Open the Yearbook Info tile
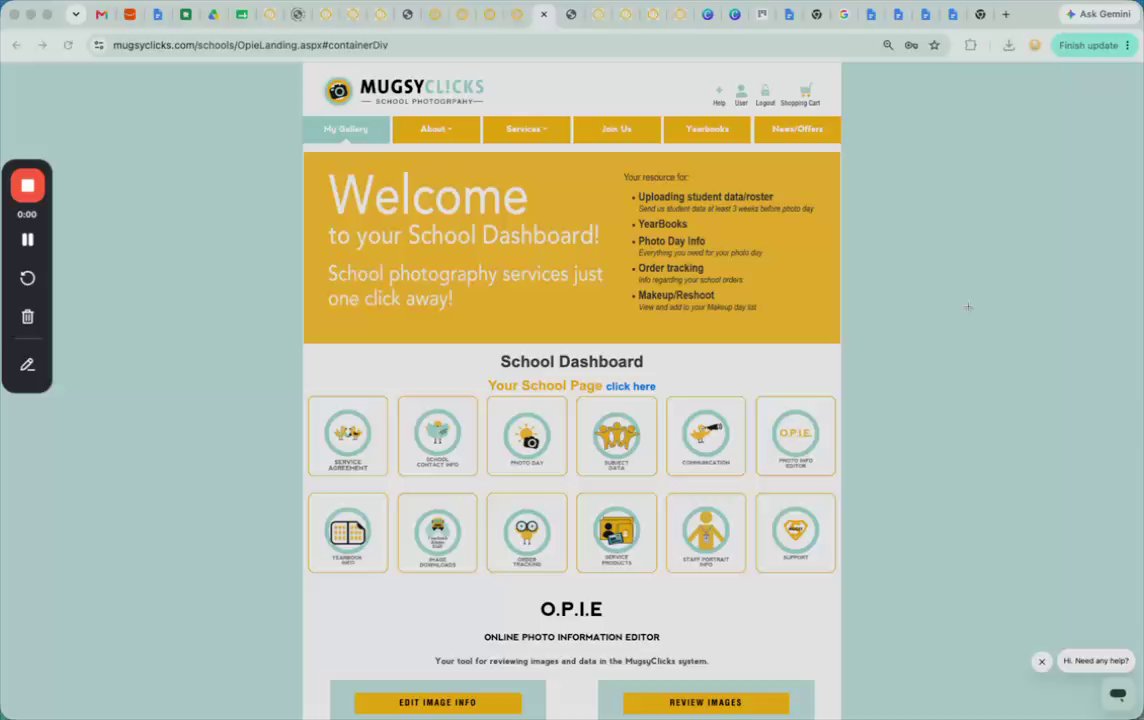Viewport: 1144px width, 720px height. coord(348,533)
